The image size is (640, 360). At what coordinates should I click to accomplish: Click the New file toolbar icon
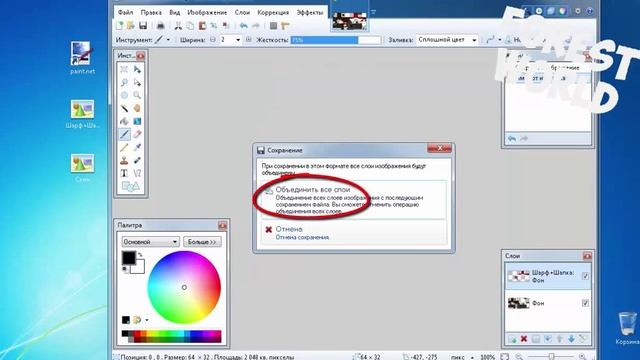[120, 26]
